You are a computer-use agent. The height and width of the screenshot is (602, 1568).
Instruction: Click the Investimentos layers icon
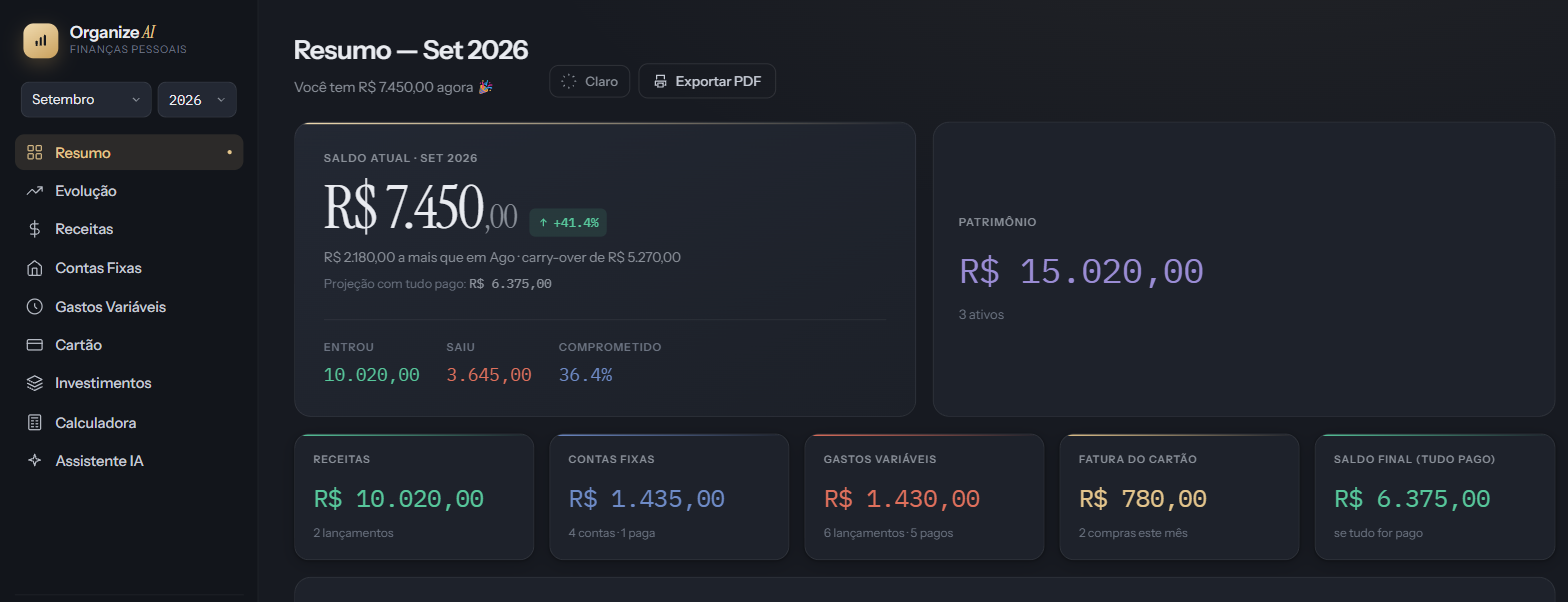(x=35, y=383)
